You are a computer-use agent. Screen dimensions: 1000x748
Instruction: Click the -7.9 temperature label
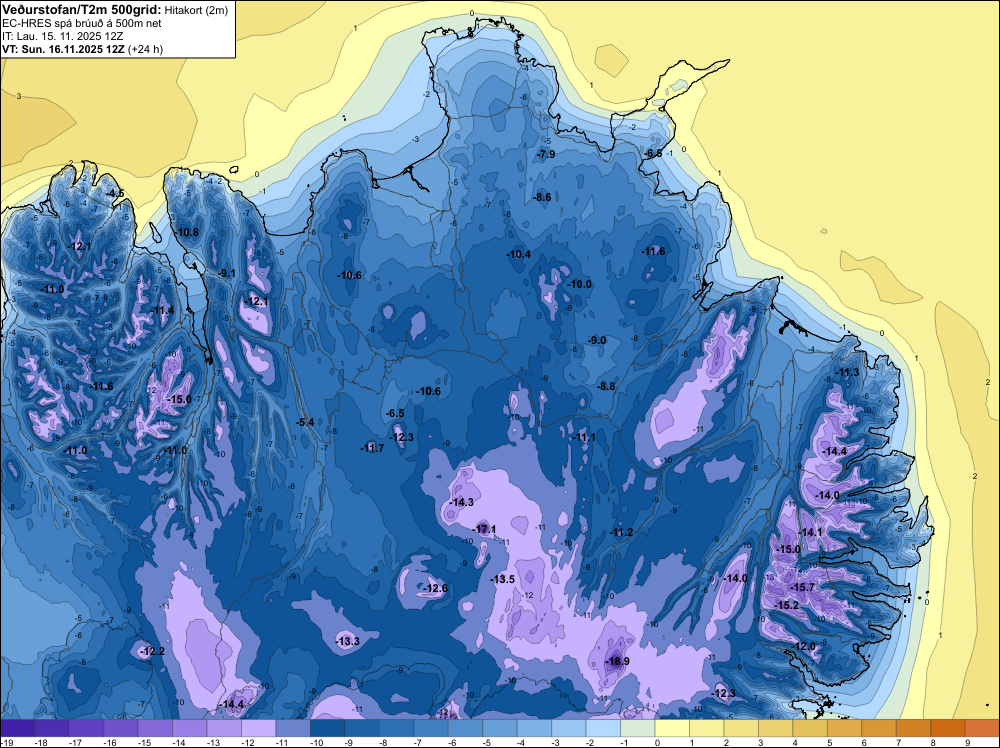point(546,154)
